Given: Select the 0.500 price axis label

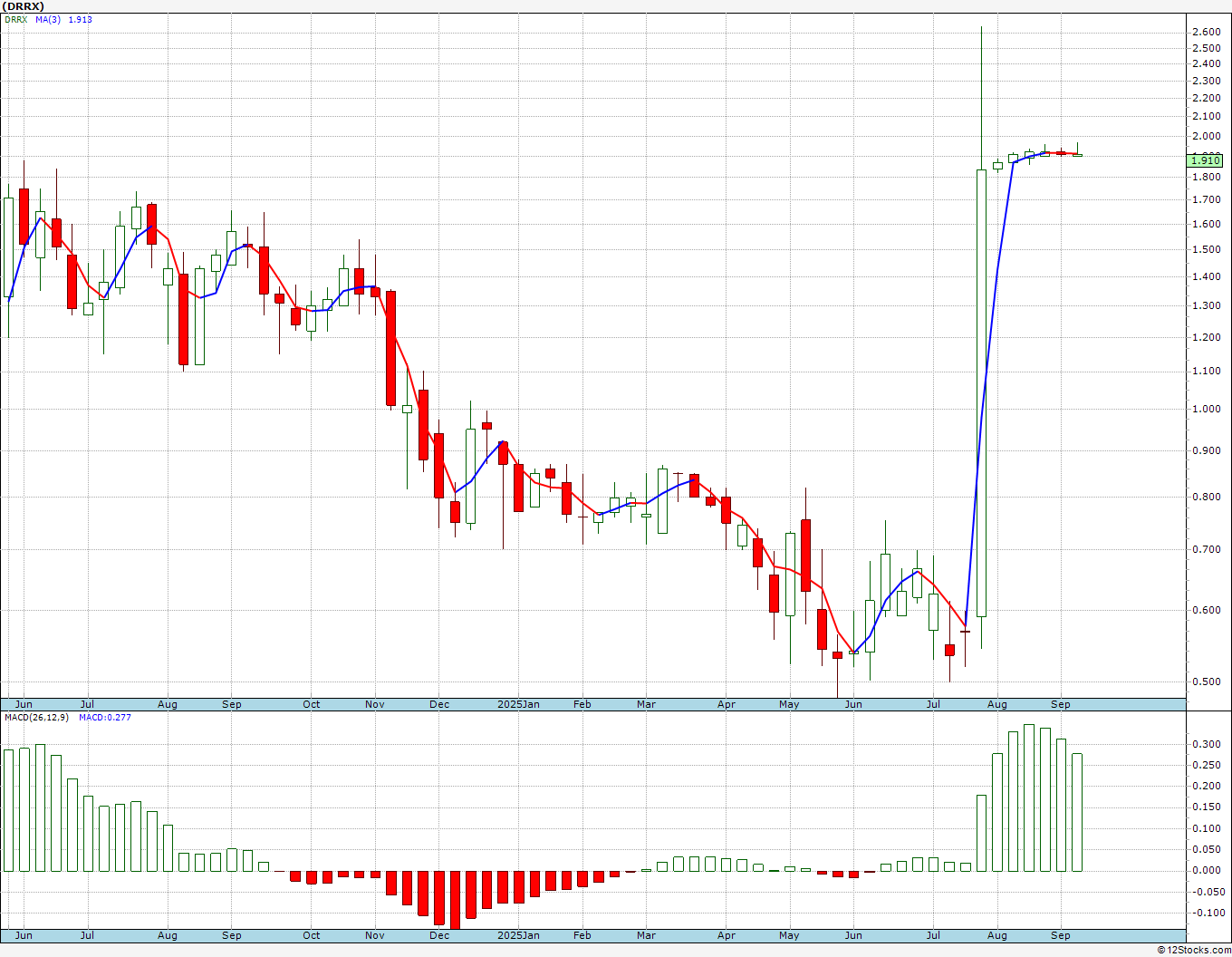Looking at the screenshot, I should [1206, 681].
